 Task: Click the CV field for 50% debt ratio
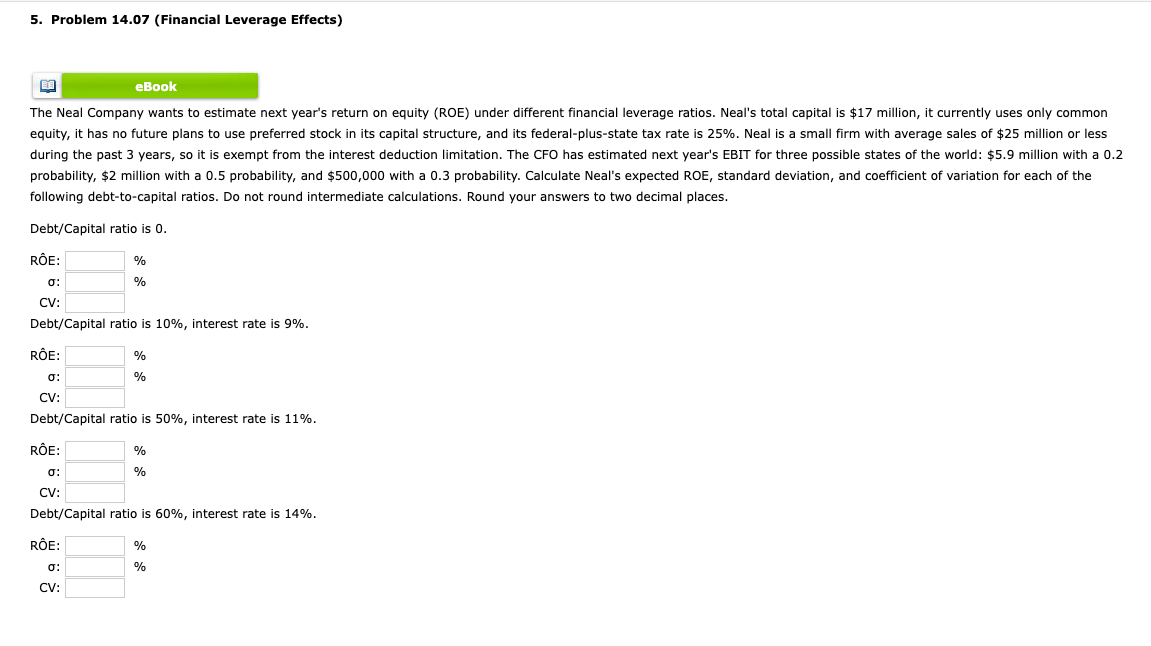pyautogui.click(x=94, y=492)
